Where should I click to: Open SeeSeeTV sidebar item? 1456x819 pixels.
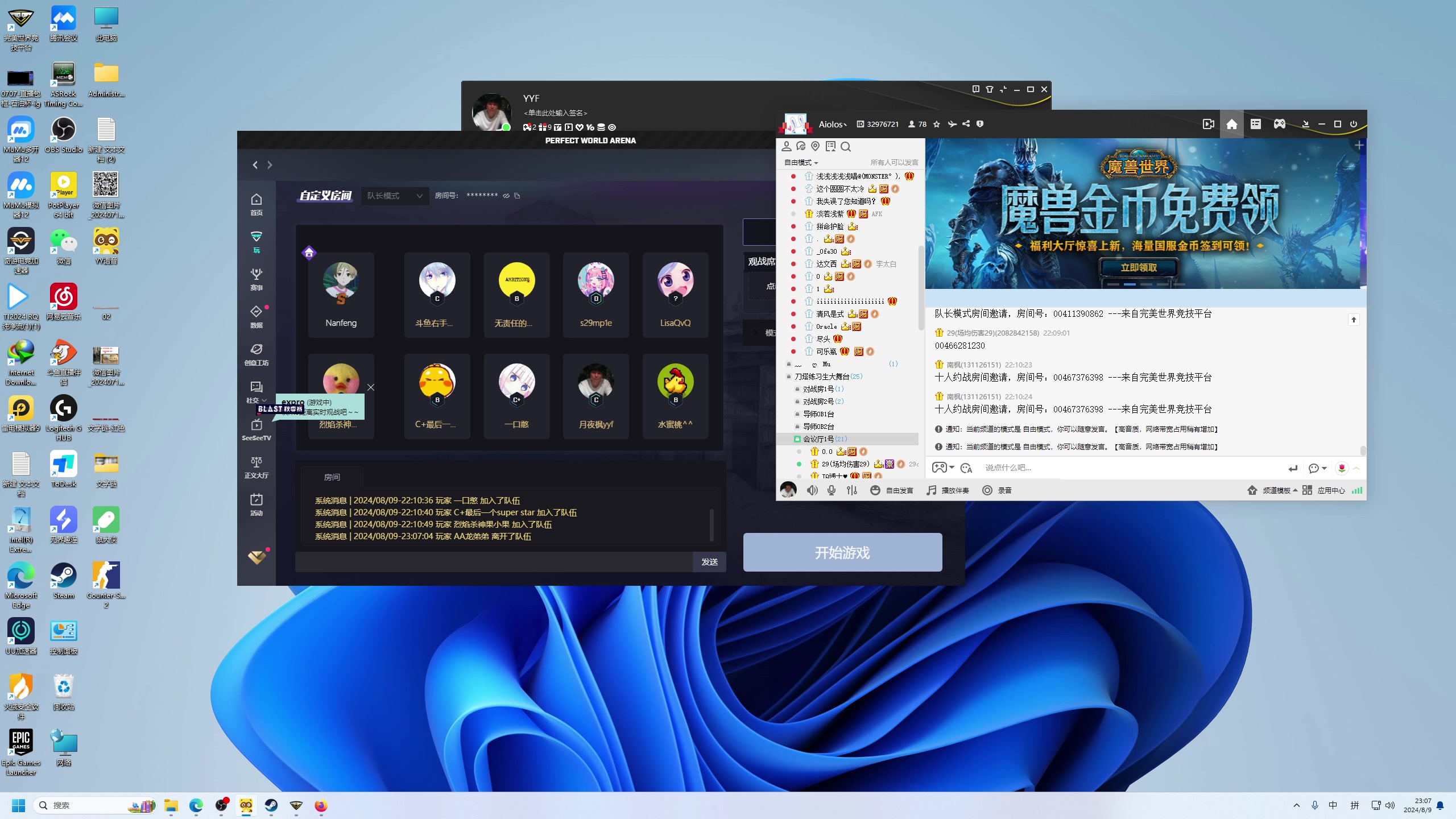coord(257,429)
